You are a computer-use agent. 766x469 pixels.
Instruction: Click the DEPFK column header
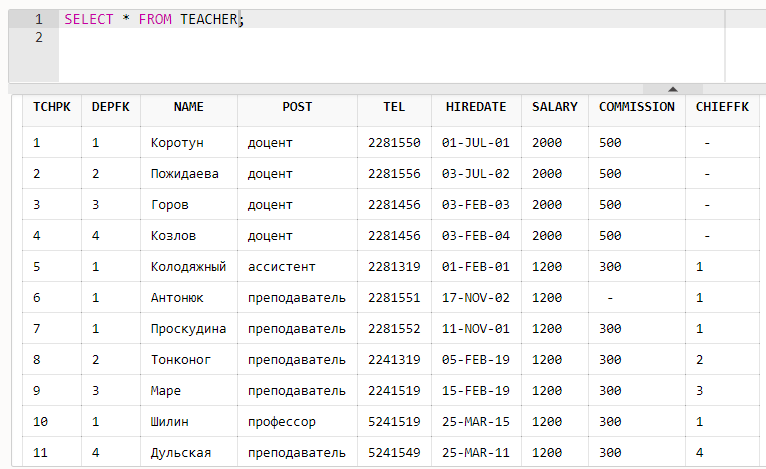click(x=111, y=107)
